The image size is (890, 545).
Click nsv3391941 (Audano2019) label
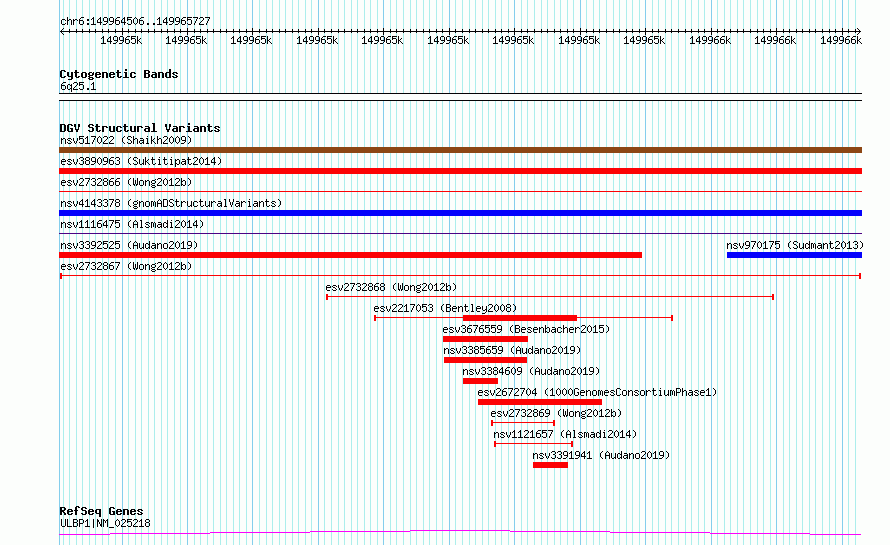click(601, 455)
